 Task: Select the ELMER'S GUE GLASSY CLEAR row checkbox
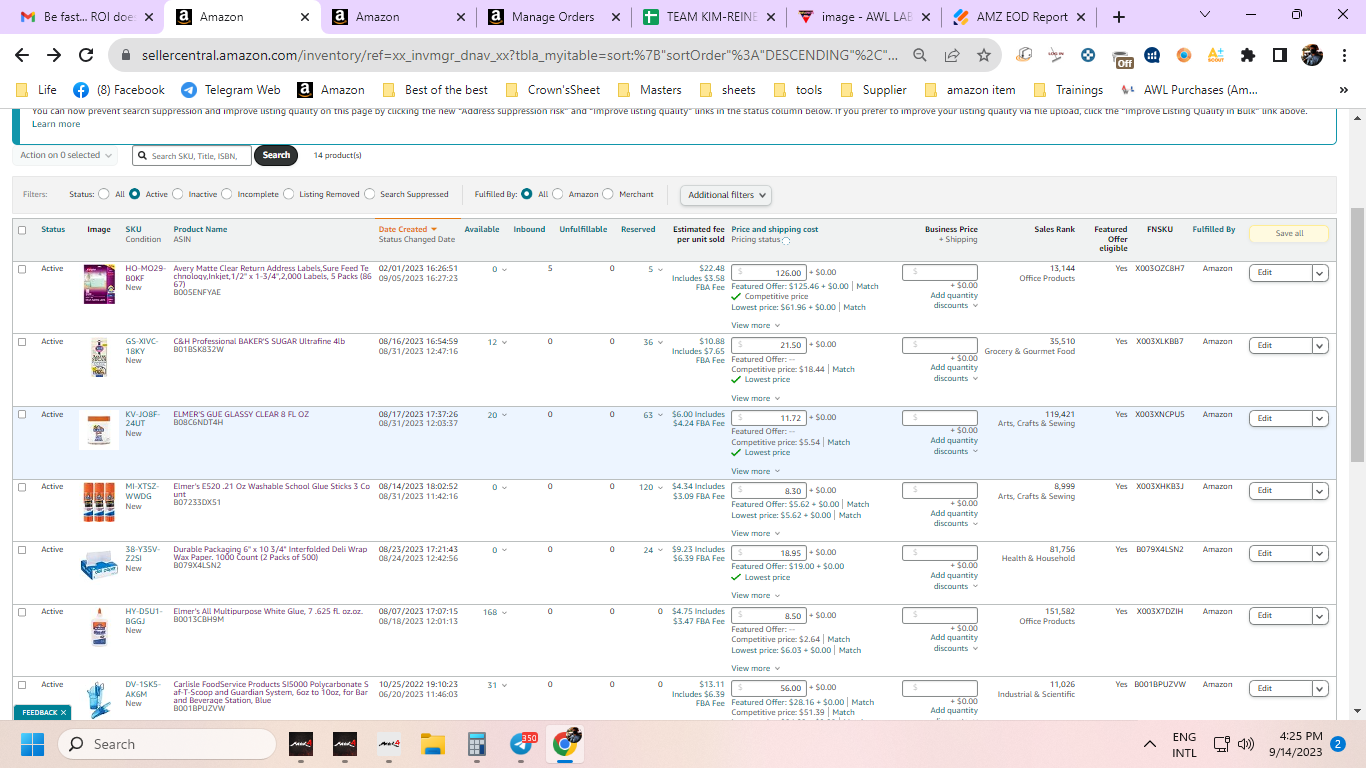[22, 414]
